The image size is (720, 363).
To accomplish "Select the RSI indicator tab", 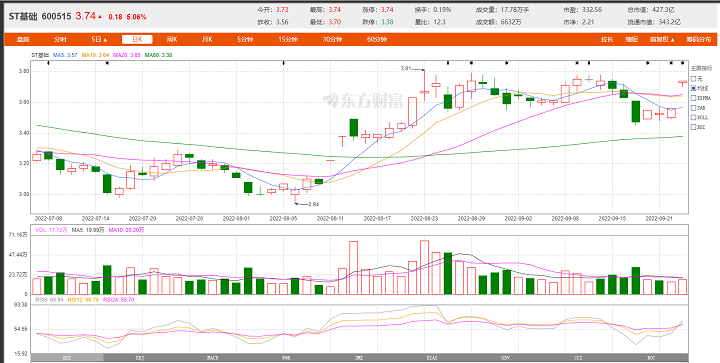I will coord(67,357).
